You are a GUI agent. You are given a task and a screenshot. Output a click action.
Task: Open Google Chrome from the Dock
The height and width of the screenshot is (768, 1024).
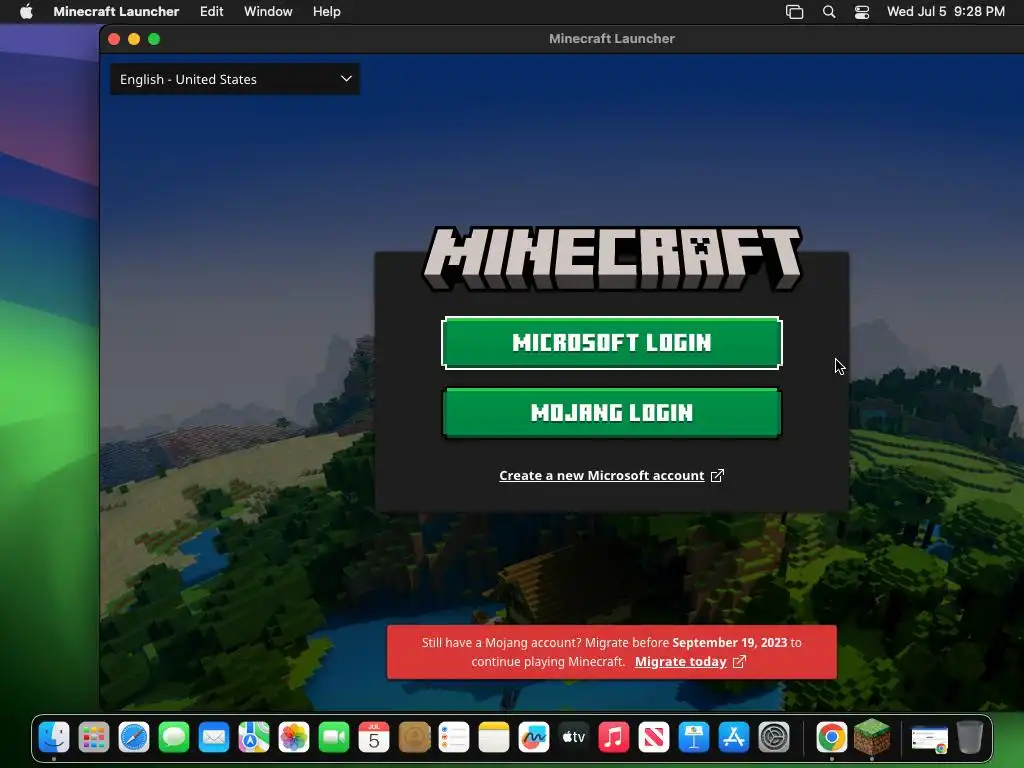831,737
